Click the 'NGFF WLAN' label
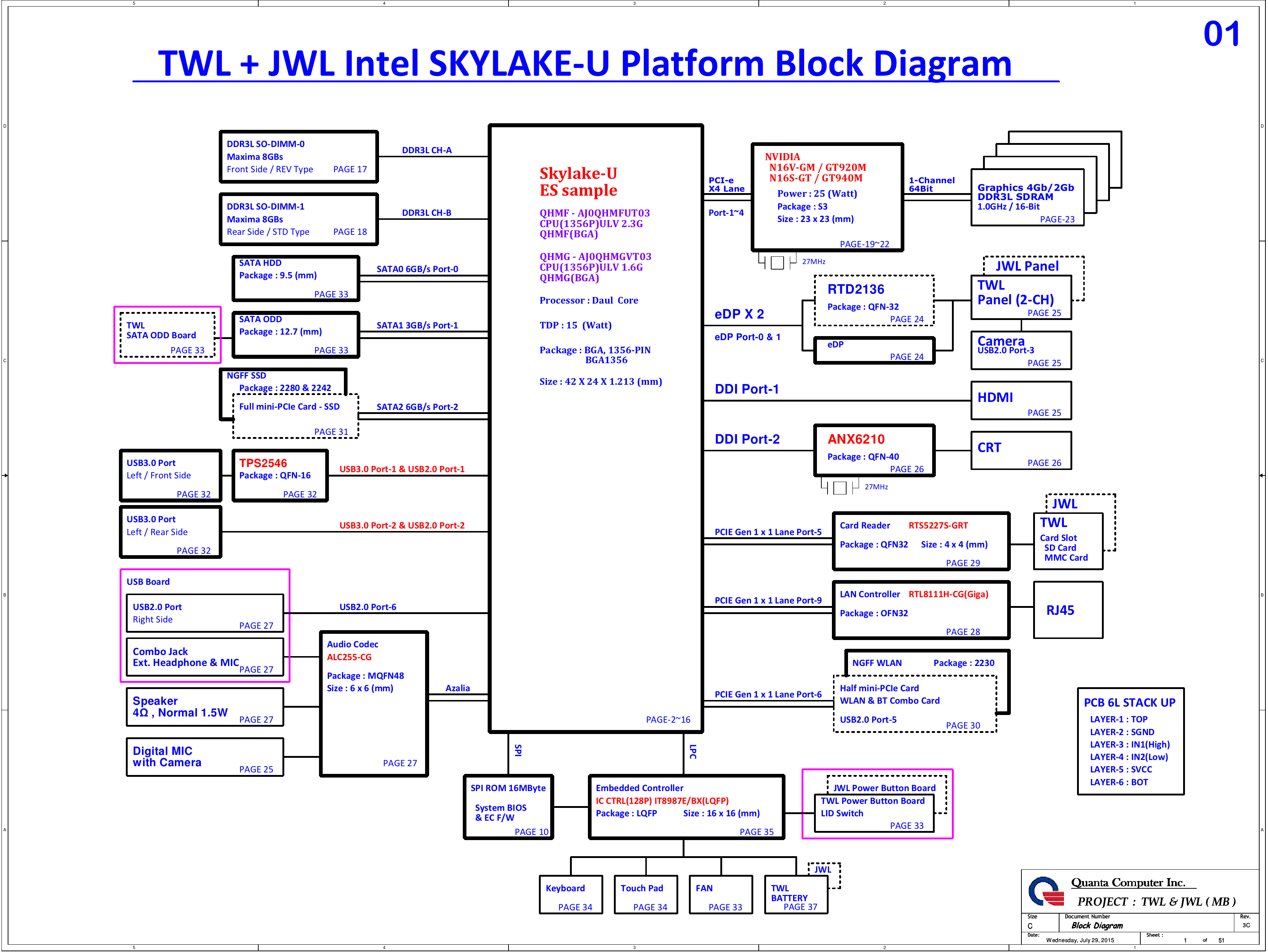The width and height of the screenshot is (1268, 952). click(877, 663)
